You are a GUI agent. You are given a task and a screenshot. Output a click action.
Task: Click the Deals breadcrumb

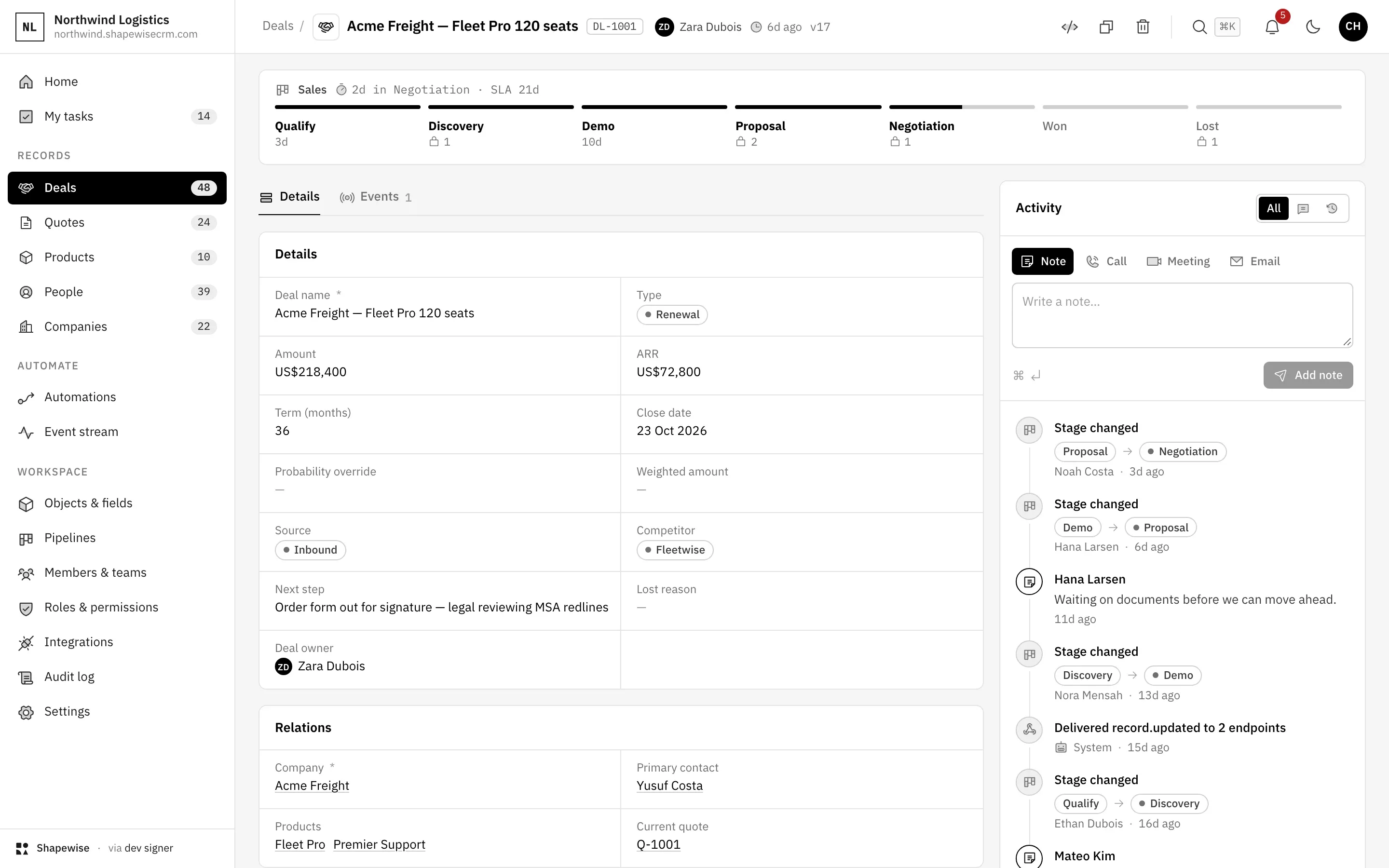(x=278, y=27)
